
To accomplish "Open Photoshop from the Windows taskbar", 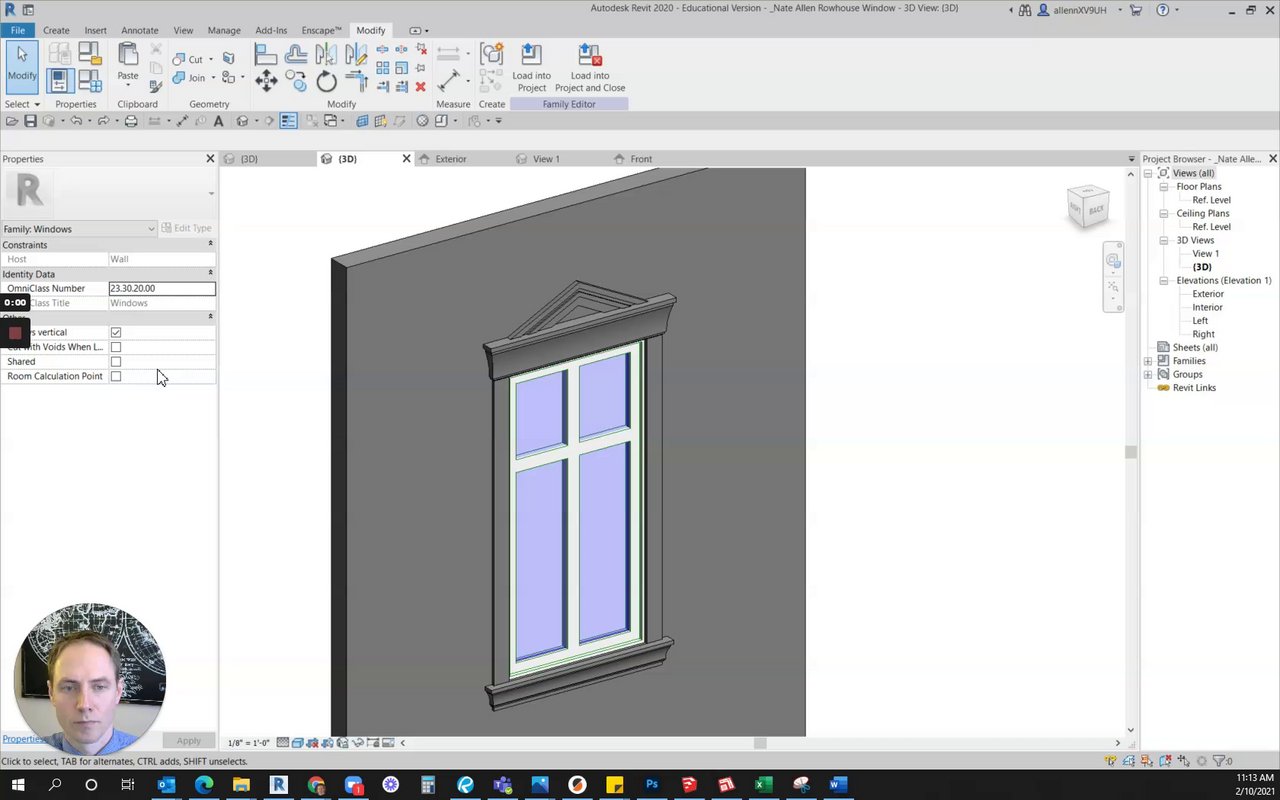I will pyautogui.click(x=652, y=785).
